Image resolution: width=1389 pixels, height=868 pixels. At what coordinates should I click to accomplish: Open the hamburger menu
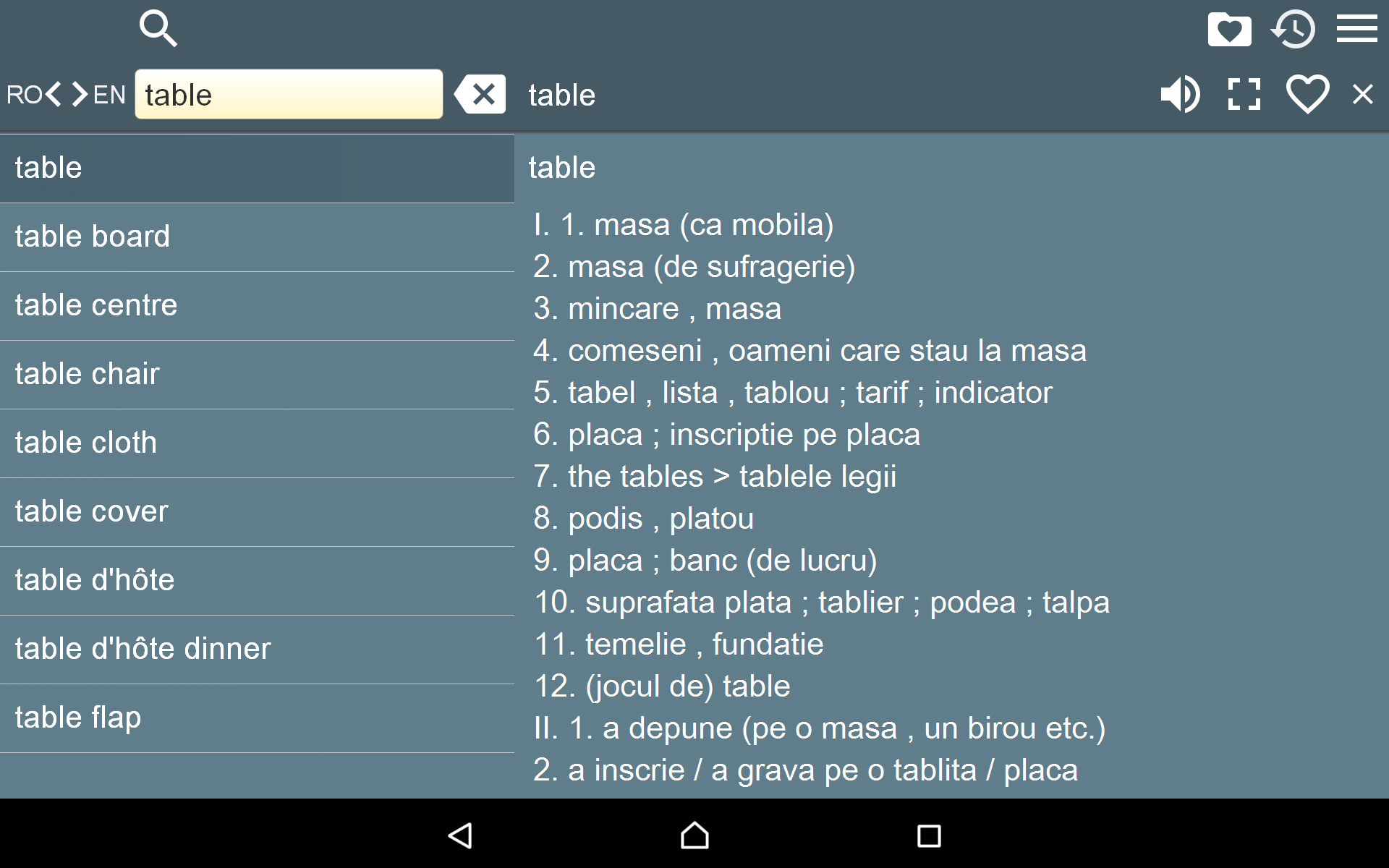click(1357, 29)
